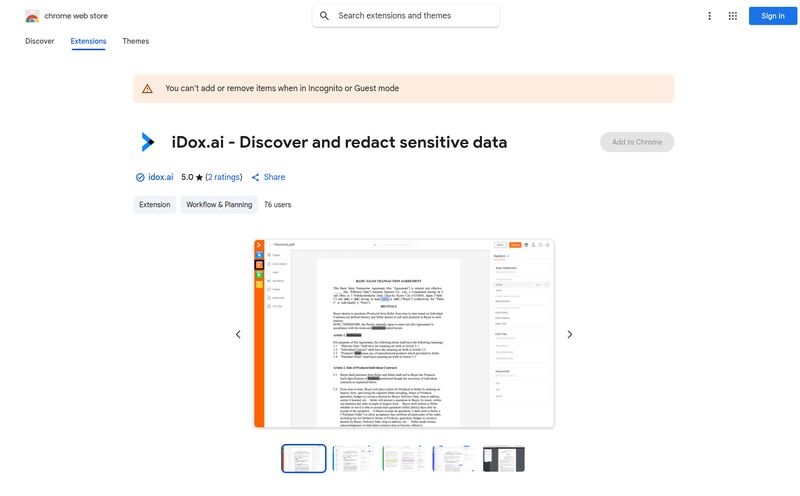Select the second screenshot thumbnail

(354, 458)
